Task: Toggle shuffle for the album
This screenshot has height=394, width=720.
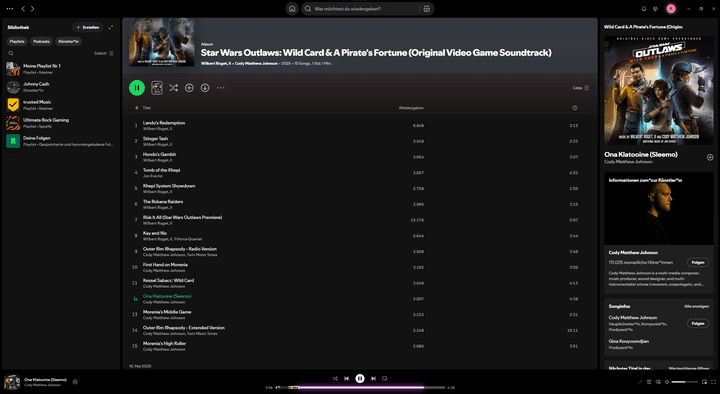Action: point(173,88)
